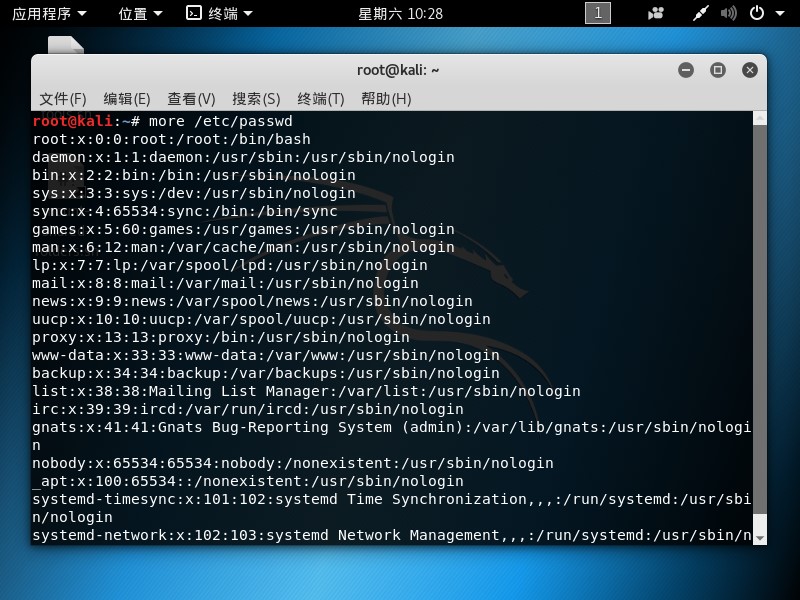Viewport: 800px width, 600px height.
Task: Click the terminal vertical scrollbar thumb
Action: [x=760, y=319]
